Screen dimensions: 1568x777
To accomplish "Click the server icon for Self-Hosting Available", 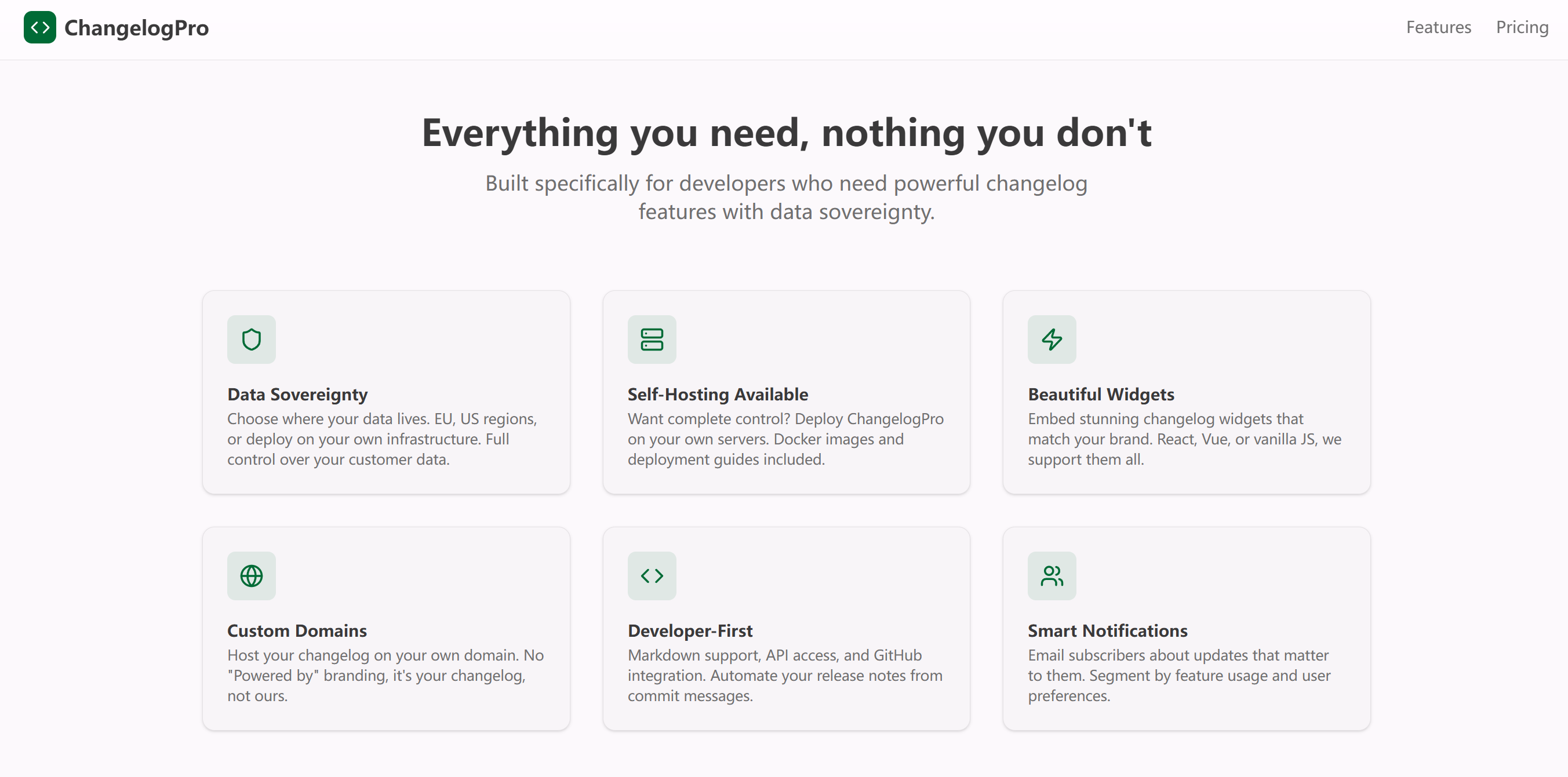I will coord(652,339).
